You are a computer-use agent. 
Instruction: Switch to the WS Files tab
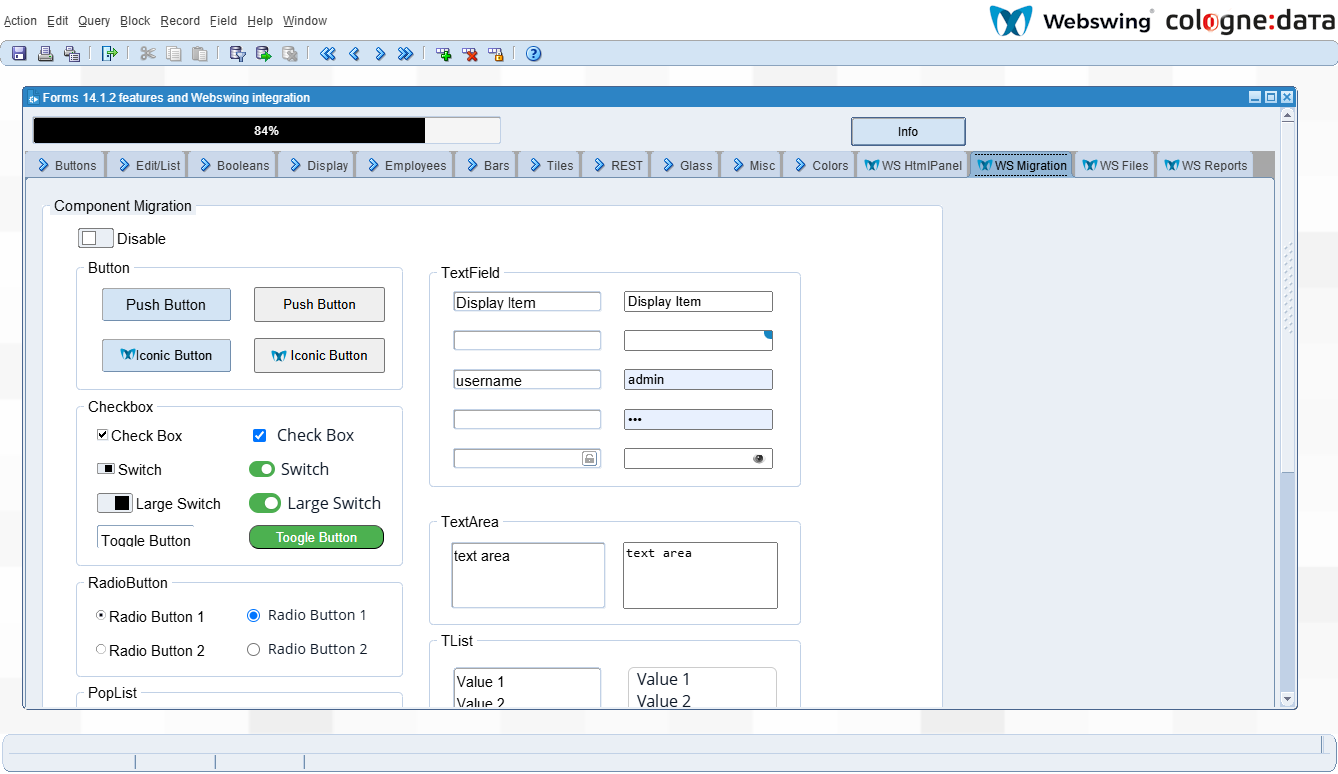click(x=1115, y=166)
